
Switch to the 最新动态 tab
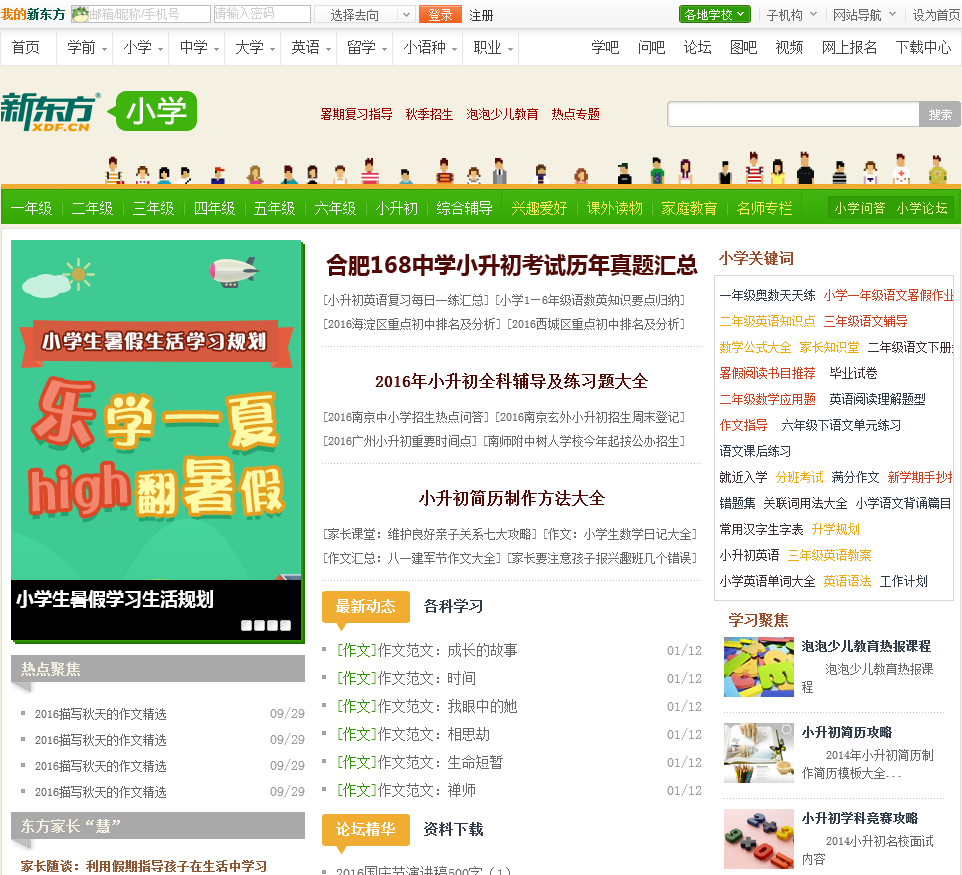[x=366, y=606]
